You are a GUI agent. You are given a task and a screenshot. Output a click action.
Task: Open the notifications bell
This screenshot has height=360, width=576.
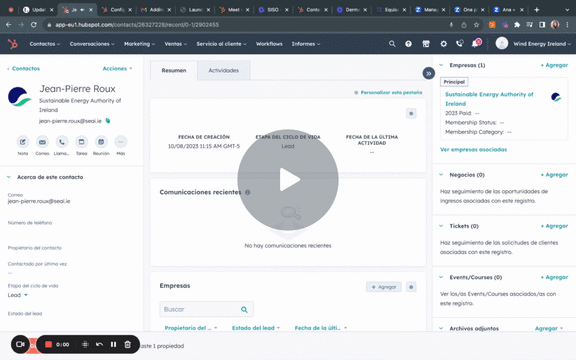pos(476,43)
